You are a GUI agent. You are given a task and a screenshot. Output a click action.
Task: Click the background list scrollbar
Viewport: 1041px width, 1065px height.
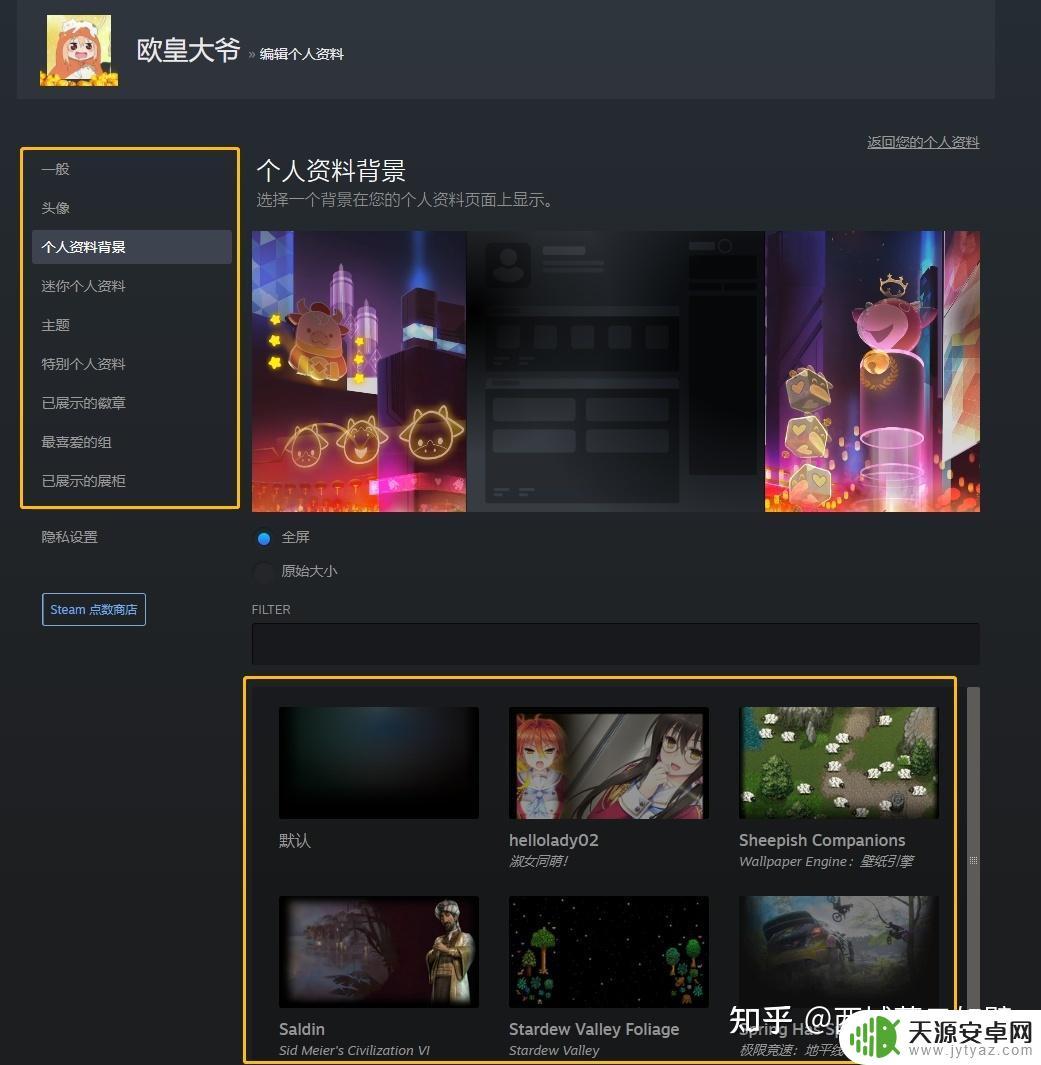(973, 861)
